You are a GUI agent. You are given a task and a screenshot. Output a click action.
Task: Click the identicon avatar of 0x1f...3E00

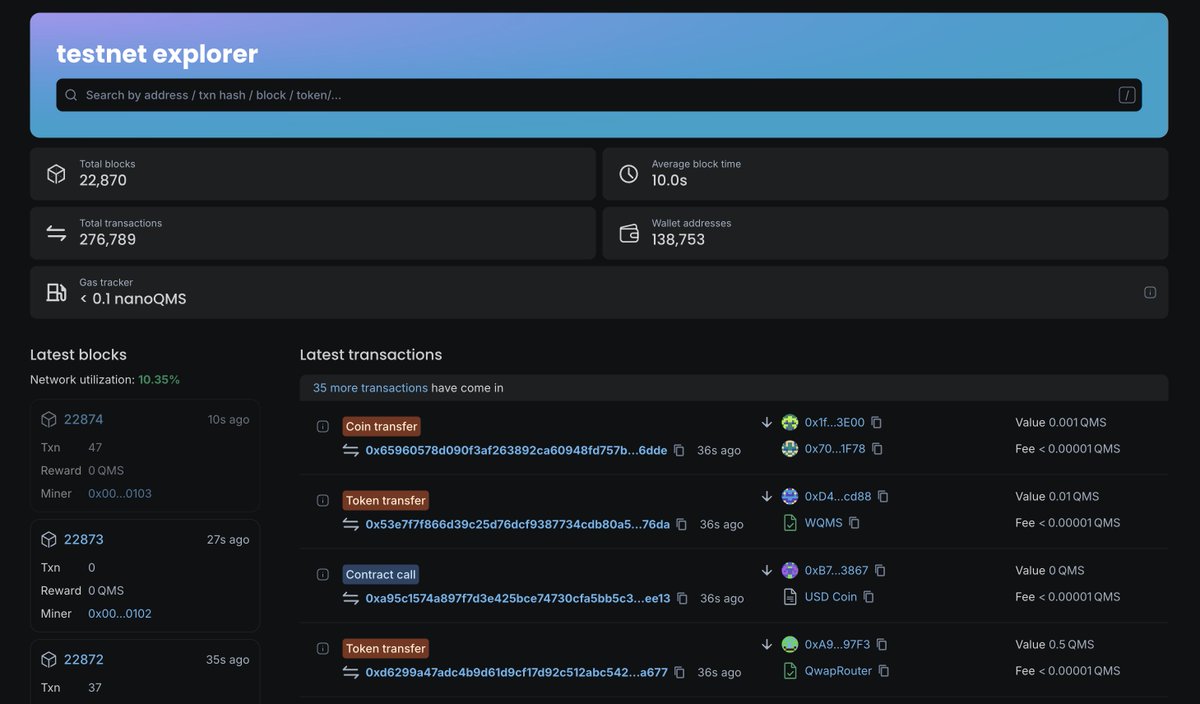pos(790,422)
